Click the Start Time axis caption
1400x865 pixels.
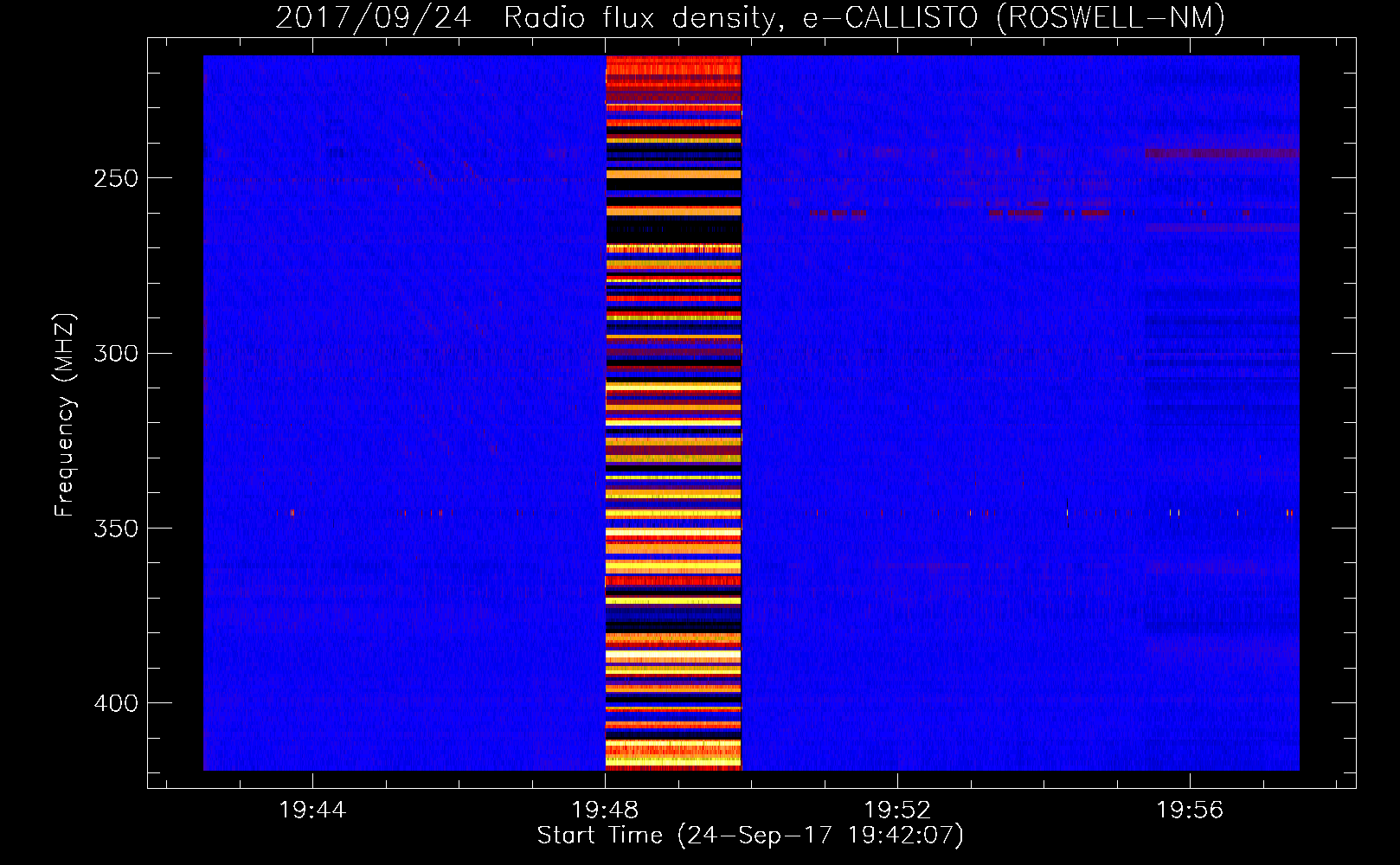click(750, 836)
